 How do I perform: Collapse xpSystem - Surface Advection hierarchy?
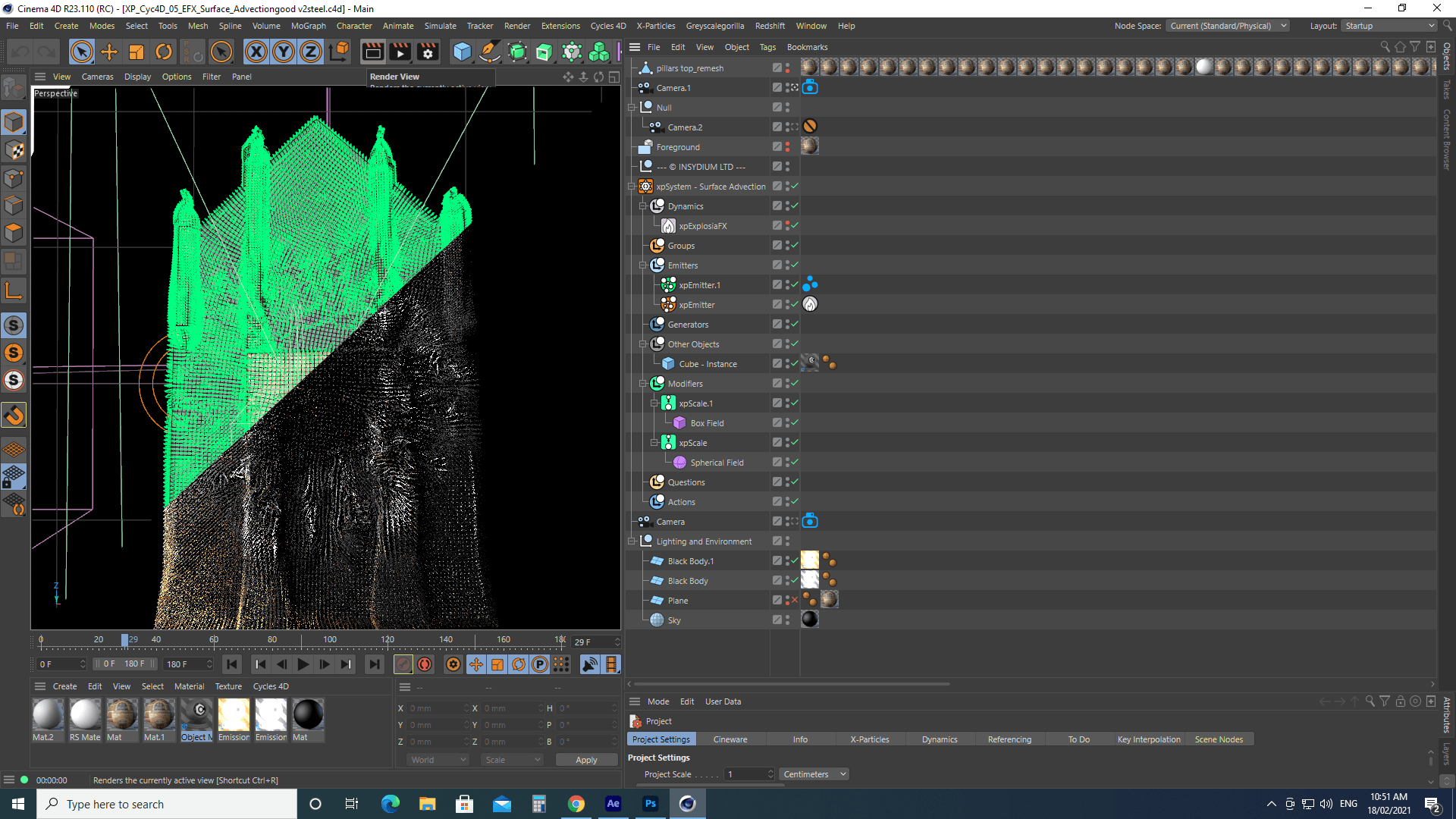click(632, 187)
